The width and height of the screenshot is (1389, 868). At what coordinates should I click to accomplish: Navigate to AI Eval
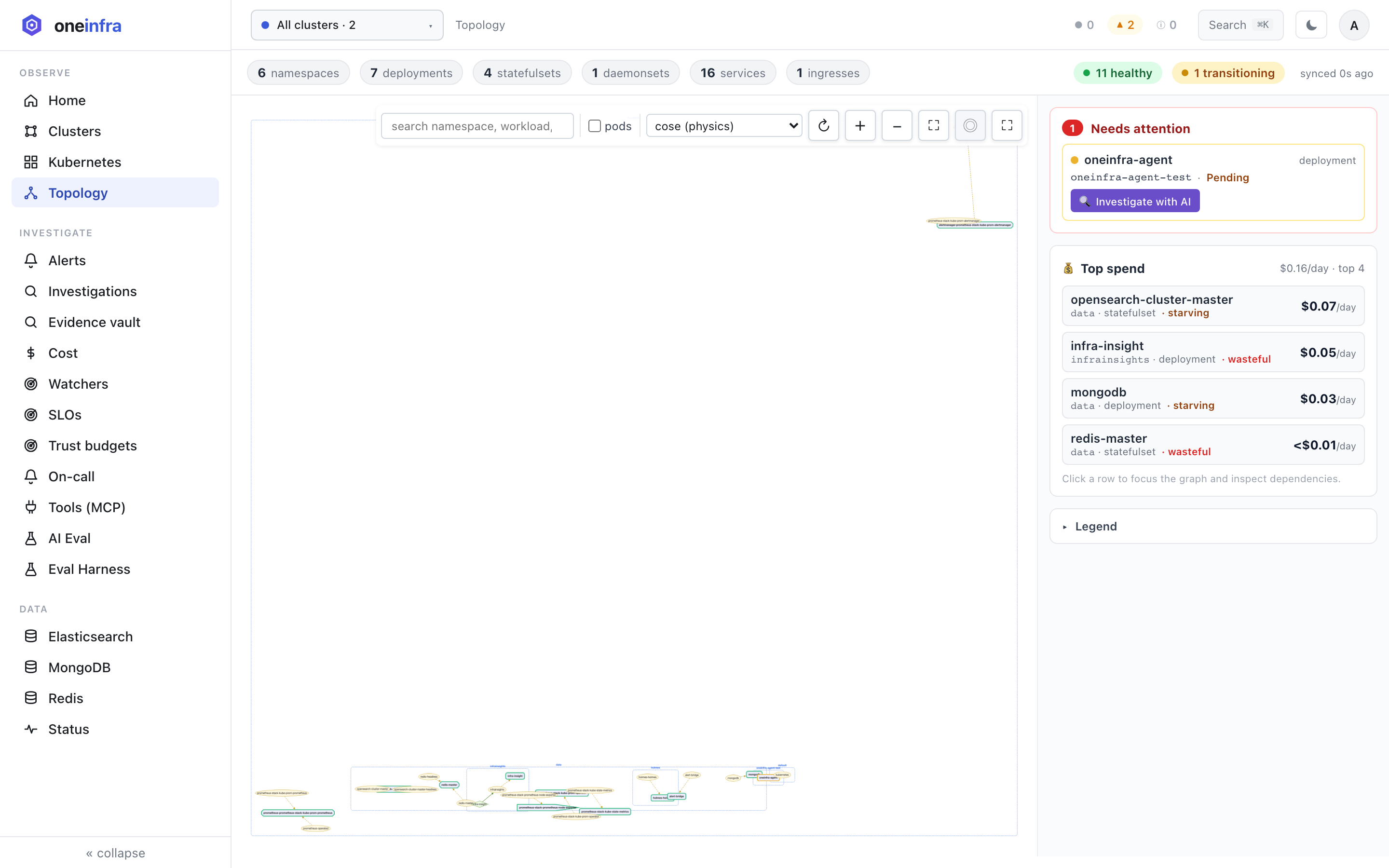(x=115, y=538)
